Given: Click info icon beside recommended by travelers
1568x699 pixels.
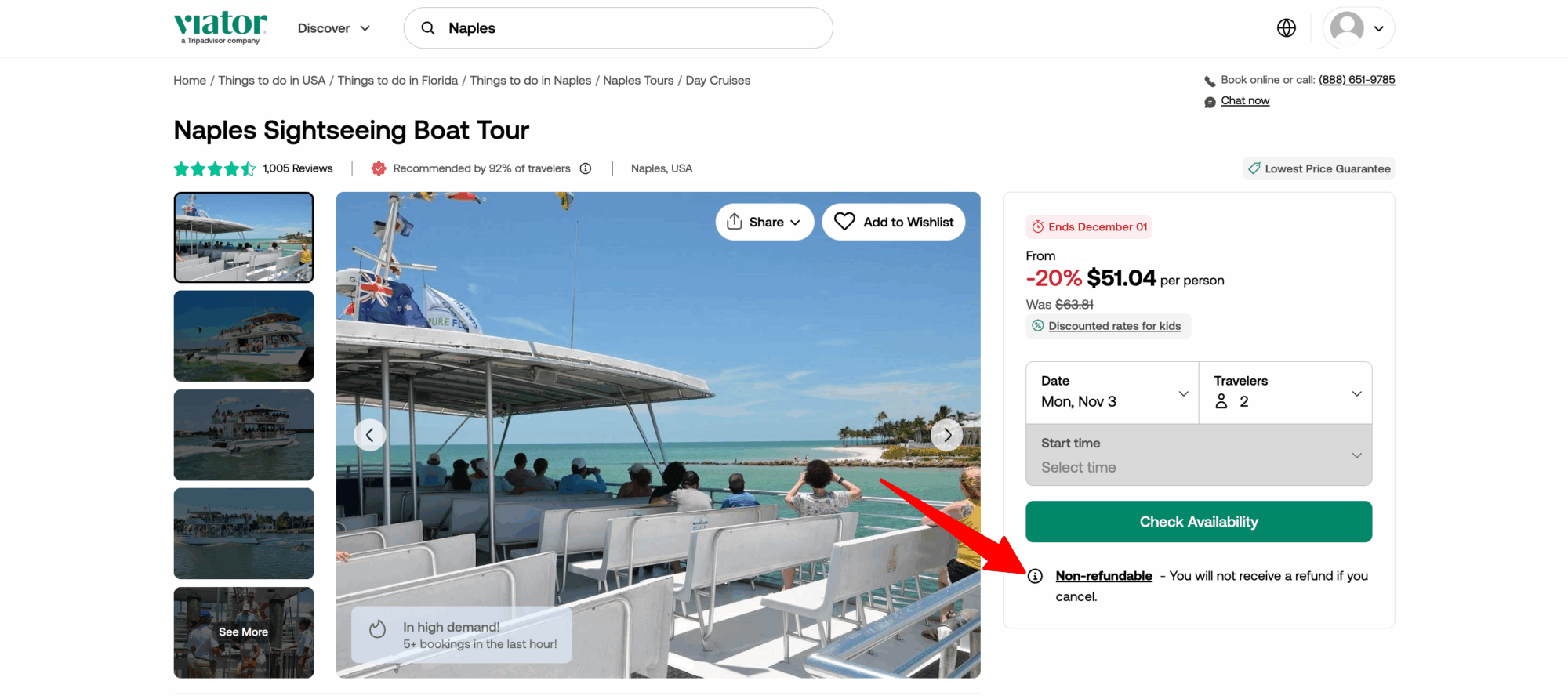Looking at the screenshot, I should [586, 168].
